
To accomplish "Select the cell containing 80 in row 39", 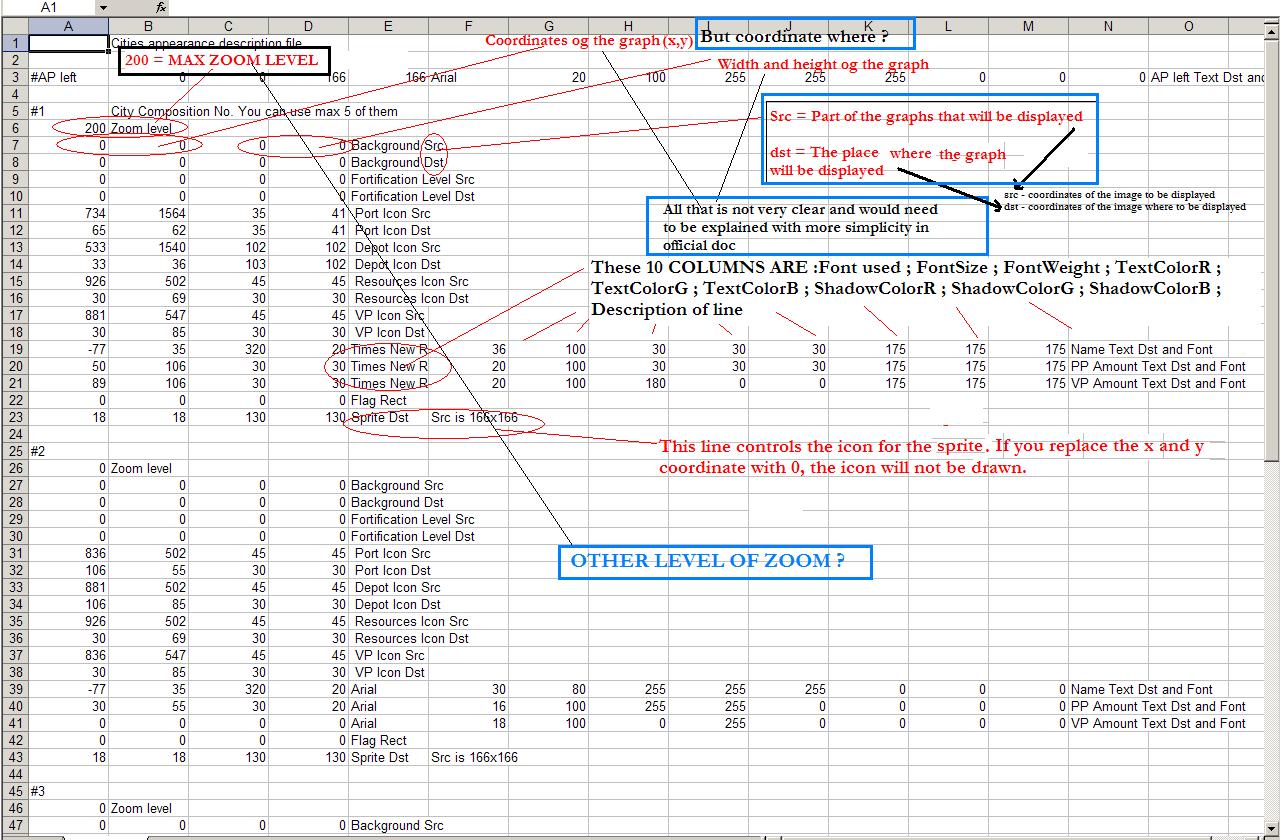I will pos(548,689).
